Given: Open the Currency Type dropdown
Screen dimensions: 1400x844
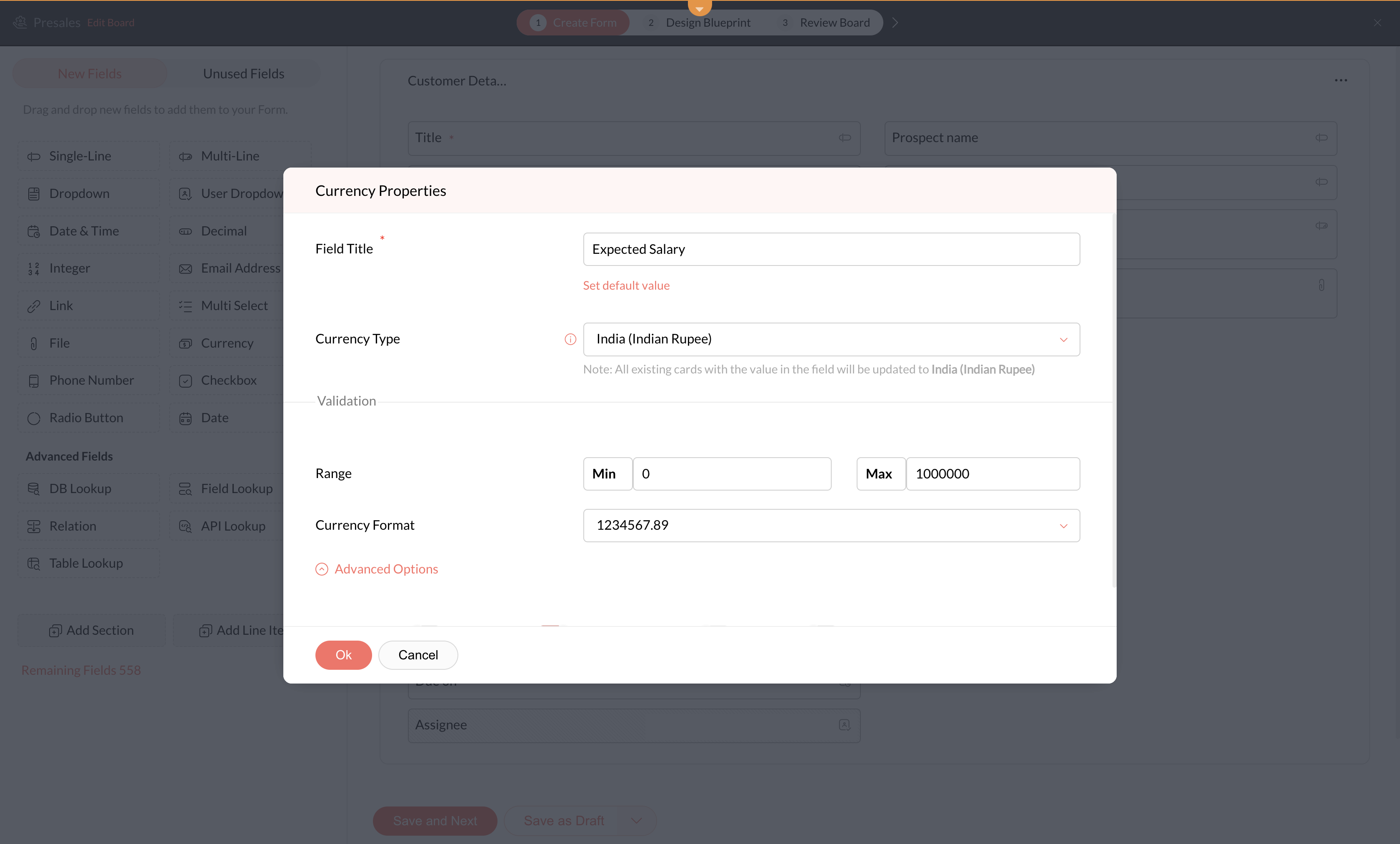Looking at the screenshot, I should [831, 339].
